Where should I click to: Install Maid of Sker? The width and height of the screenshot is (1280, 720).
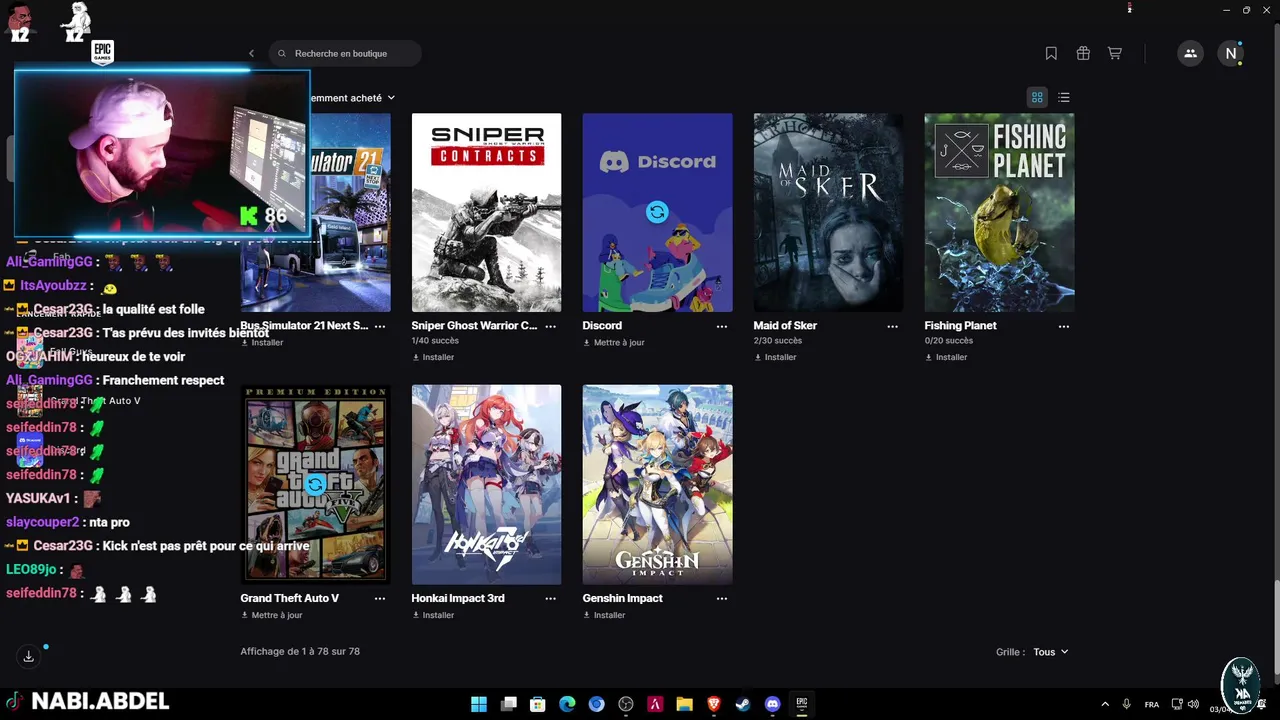(775, 357)
